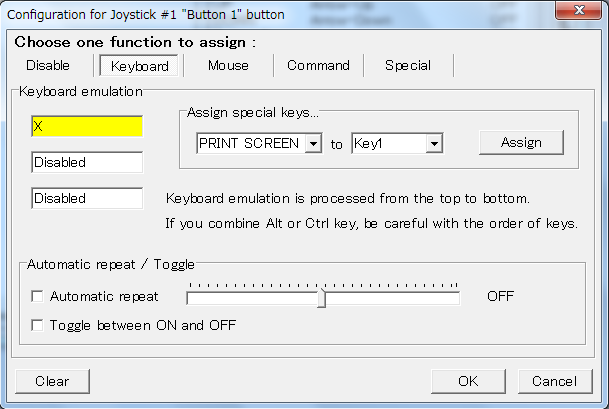Expand the Key1 dropdown
This screenshot has height=409, width=609.
pyautogui.click(x=434, y=144)
